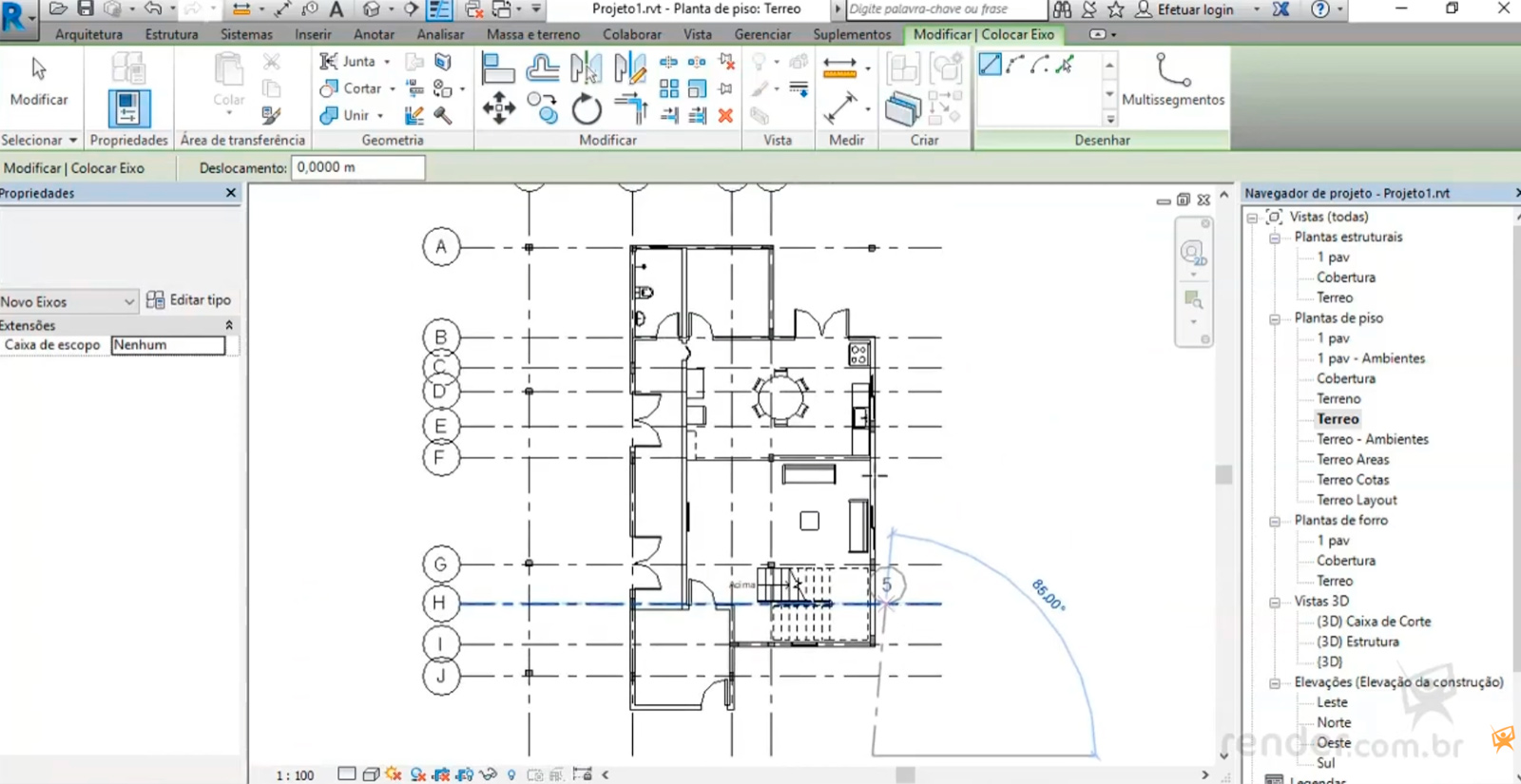This screenshot has width=1521, height=784.
Task: Toggle reveal hidden elements lightbulb
Action: click(x=511, y=774)
